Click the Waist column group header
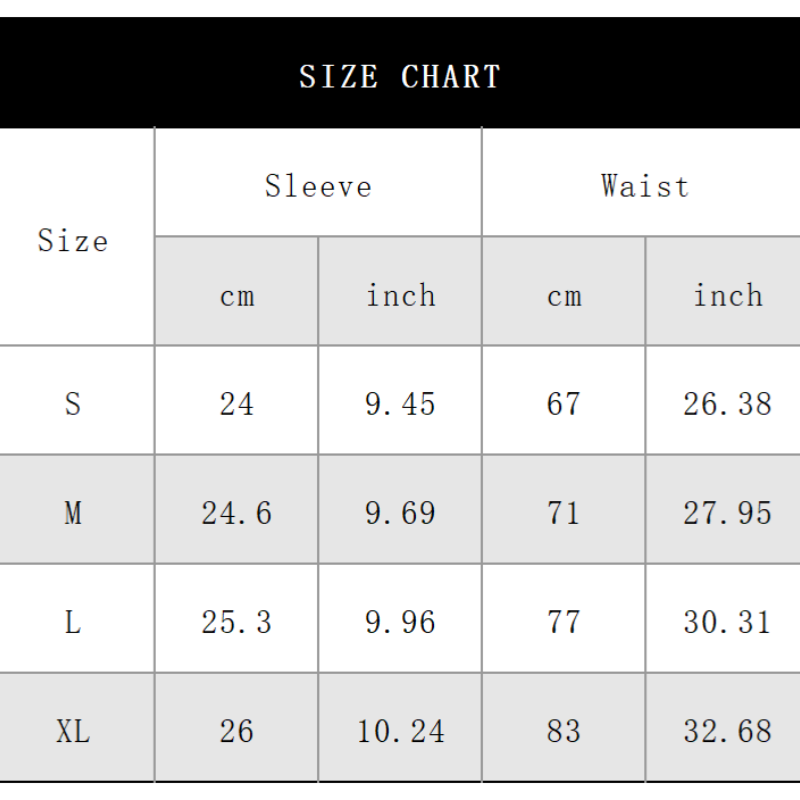The image size is (800, 800). (x=645, y=186)
